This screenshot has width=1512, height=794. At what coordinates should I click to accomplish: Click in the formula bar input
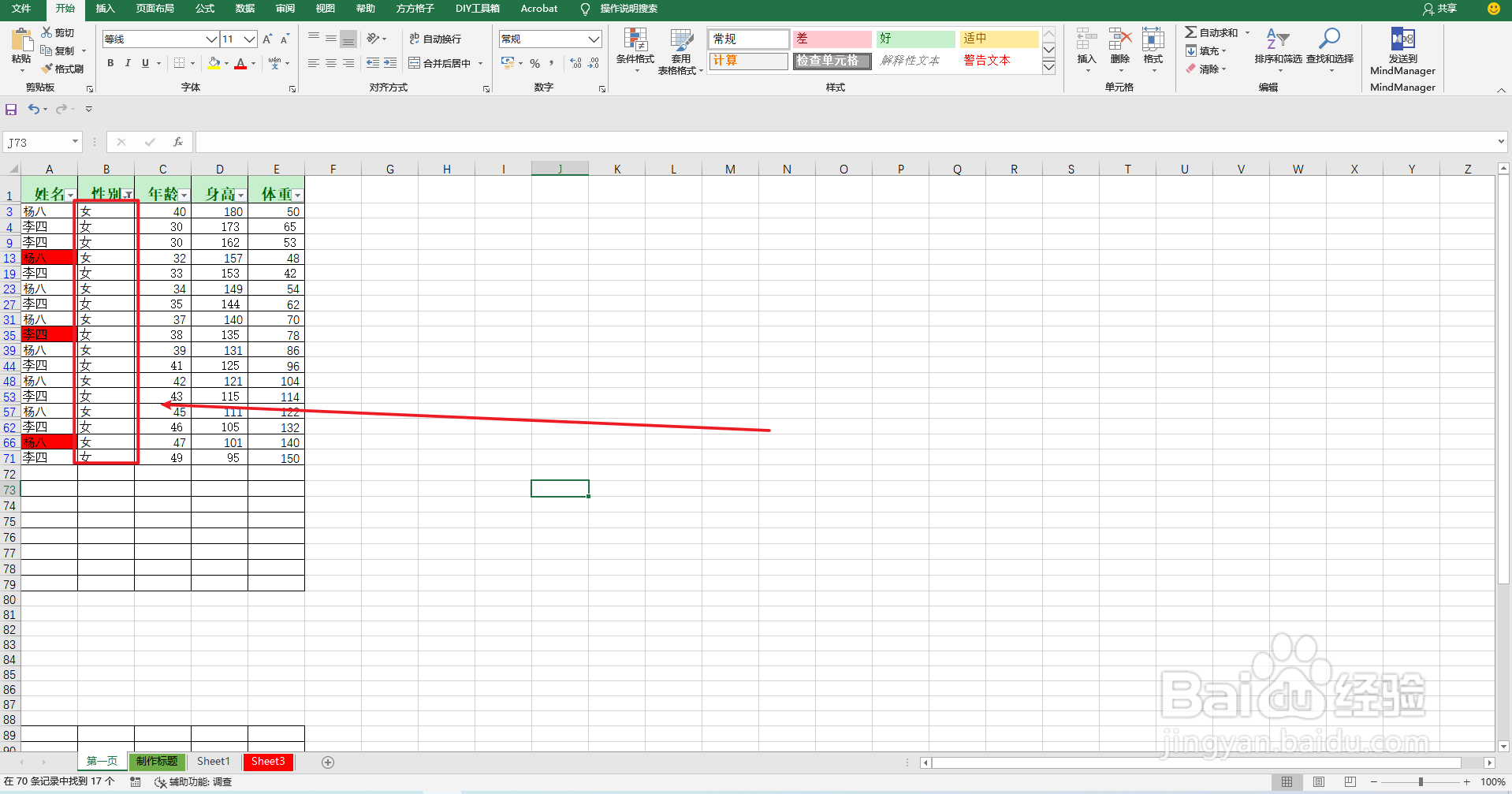(846, 142)
